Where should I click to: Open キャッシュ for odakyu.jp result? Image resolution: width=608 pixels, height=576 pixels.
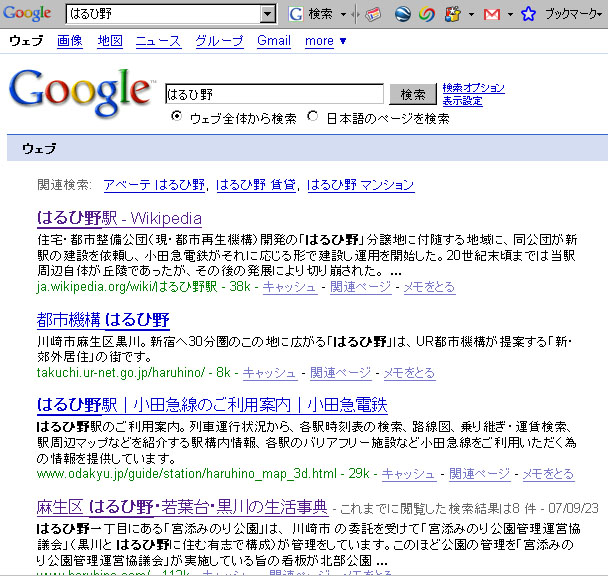409,474
